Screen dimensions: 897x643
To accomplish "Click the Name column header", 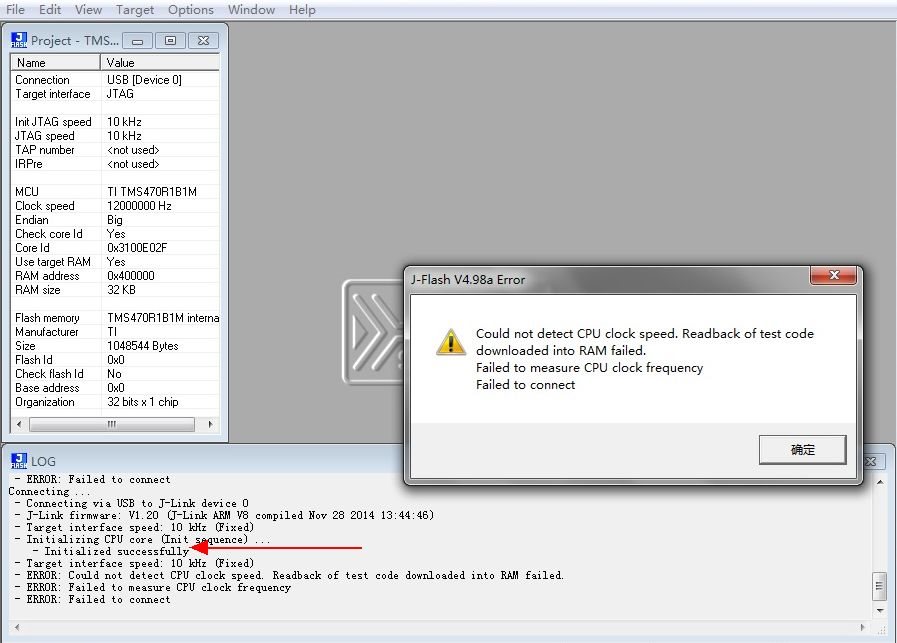I will click(x=55, y=62).
